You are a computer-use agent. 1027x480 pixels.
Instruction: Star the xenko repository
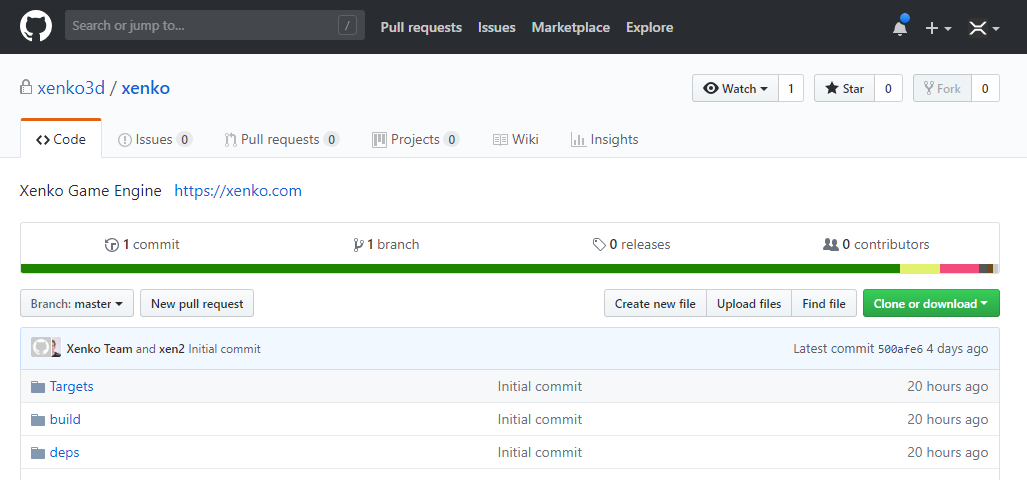pyautogui.click(x=844, y=89)
